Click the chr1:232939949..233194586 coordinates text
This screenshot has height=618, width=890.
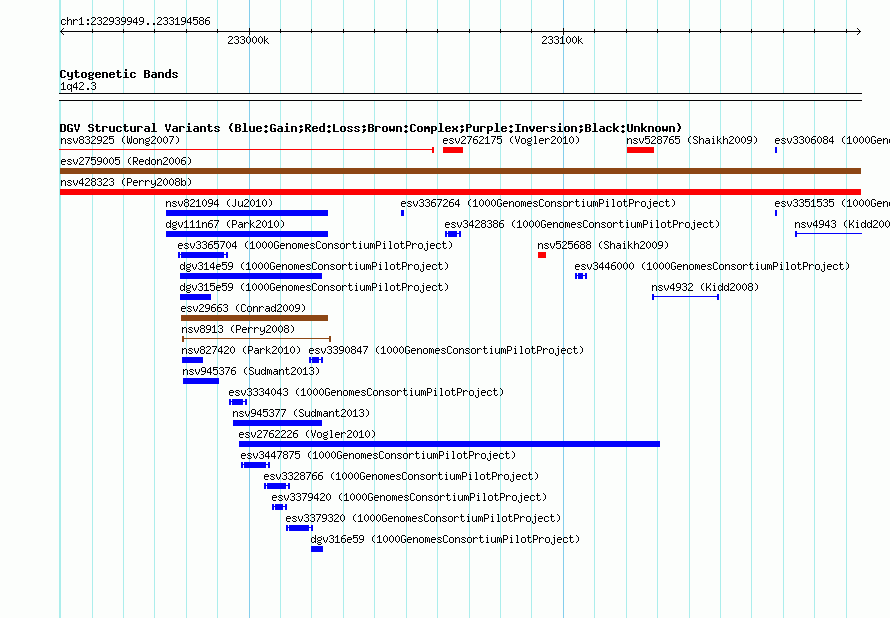(x=135, y=21)
